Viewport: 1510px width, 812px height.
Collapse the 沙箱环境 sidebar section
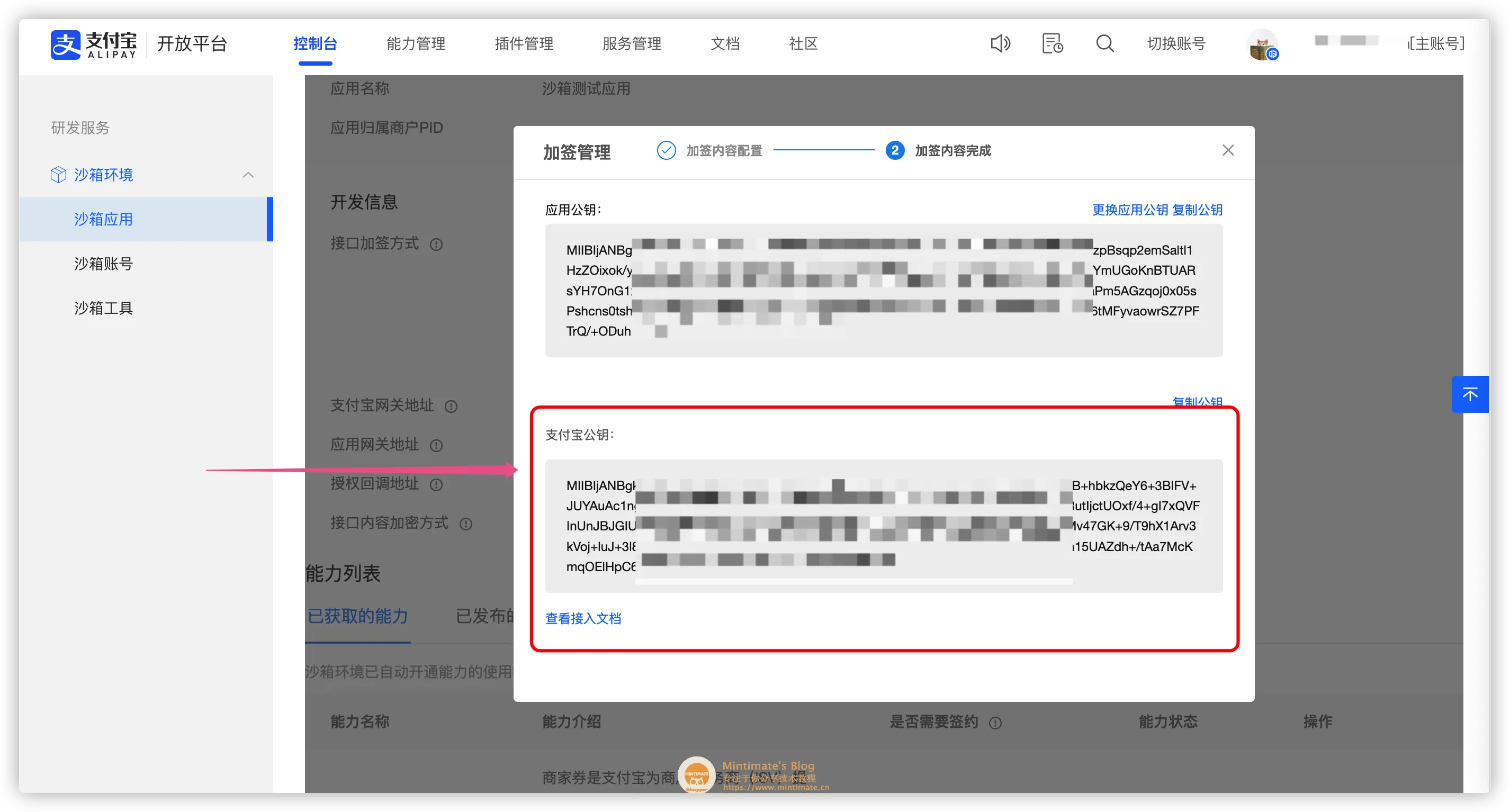pos(248,175)
